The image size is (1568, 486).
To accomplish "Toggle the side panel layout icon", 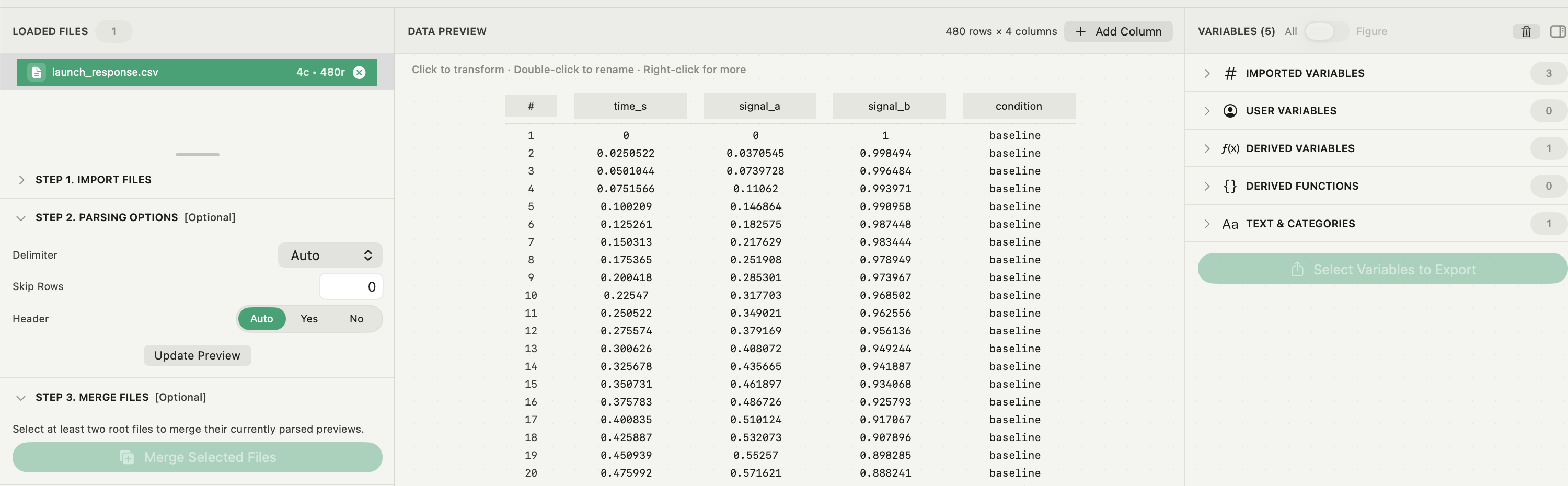I will pyautogui.click(x=1558, y=32).
